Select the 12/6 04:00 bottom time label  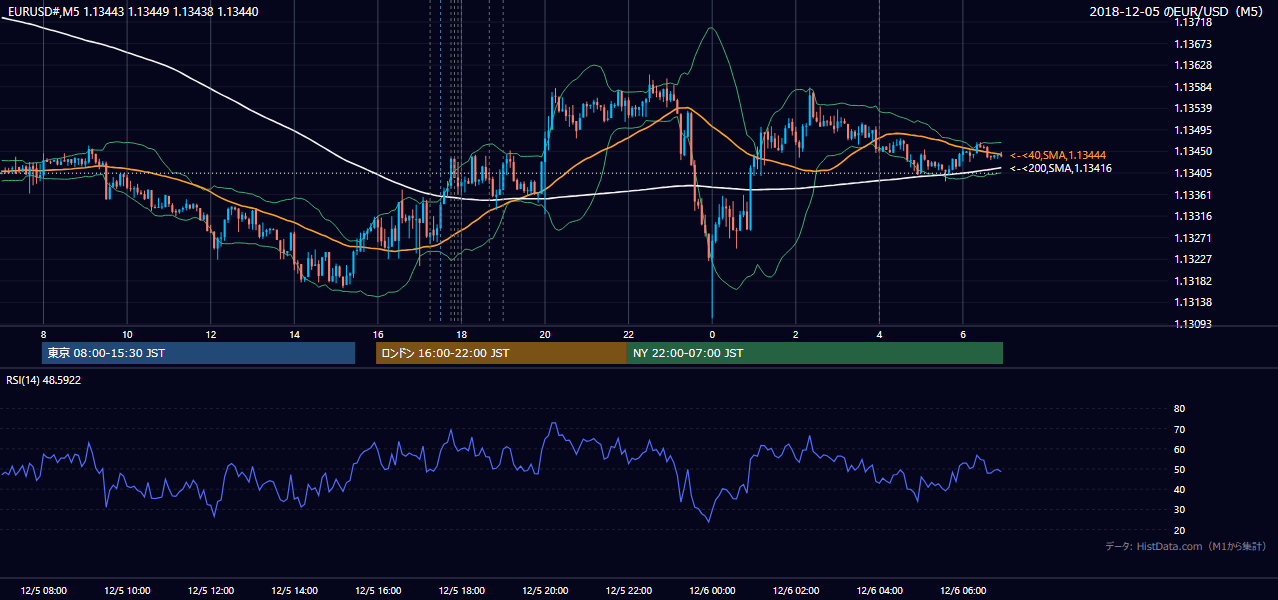[879, 591]
